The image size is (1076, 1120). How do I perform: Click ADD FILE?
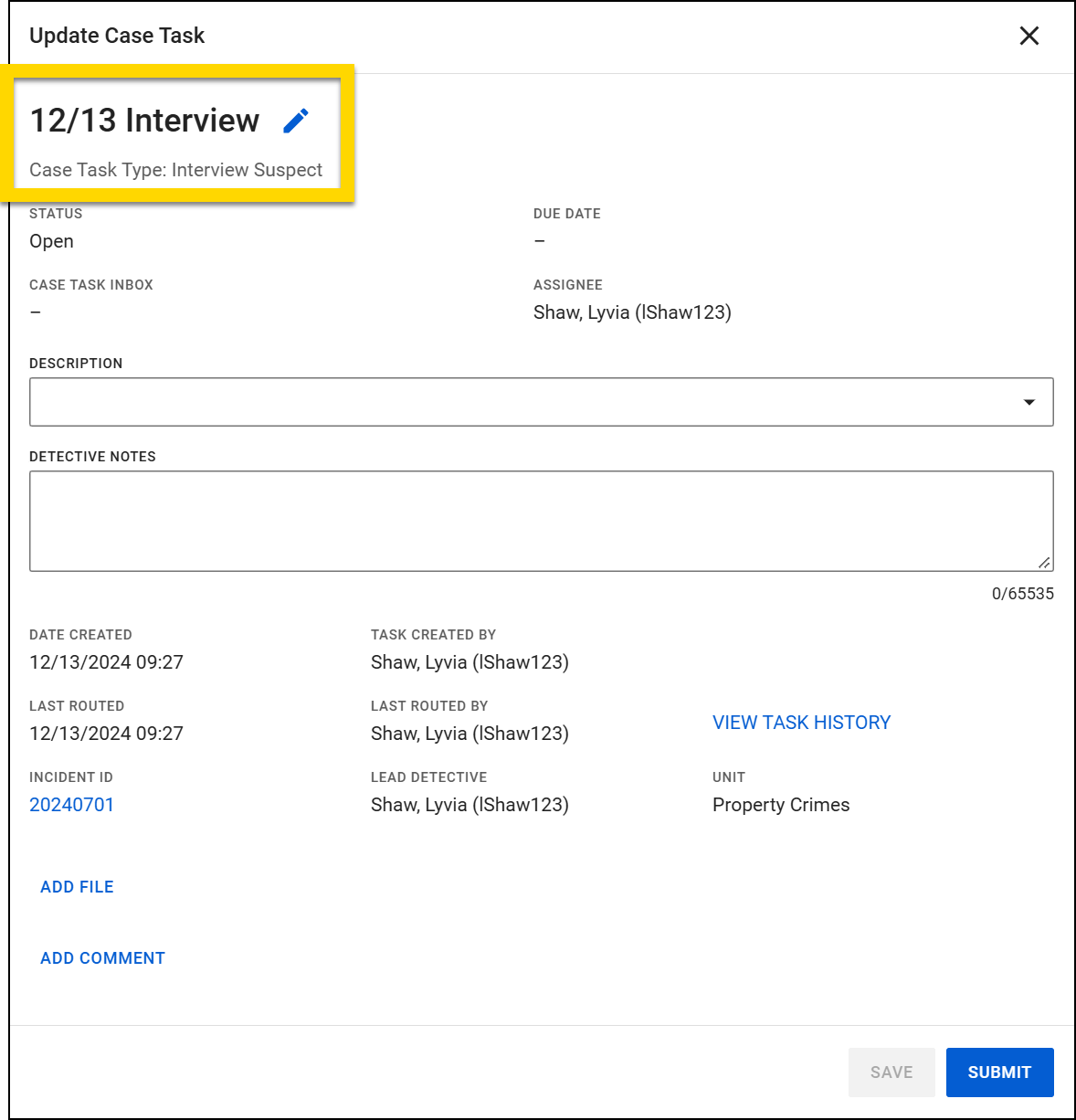point(77,886)
